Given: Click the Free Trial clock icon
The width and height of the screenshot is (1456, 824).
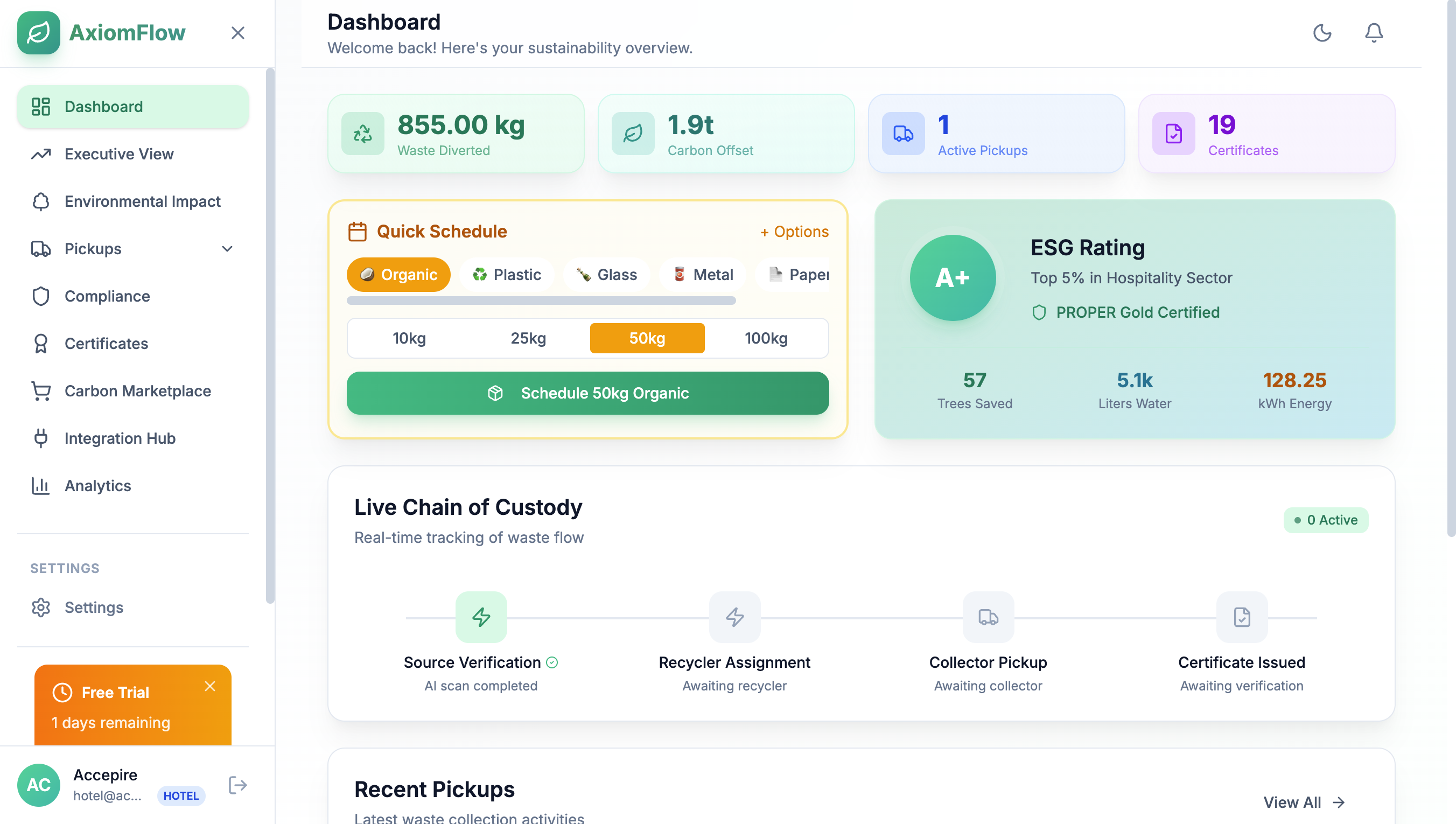Looking at the screenshot, I should (x=62, y=693).
